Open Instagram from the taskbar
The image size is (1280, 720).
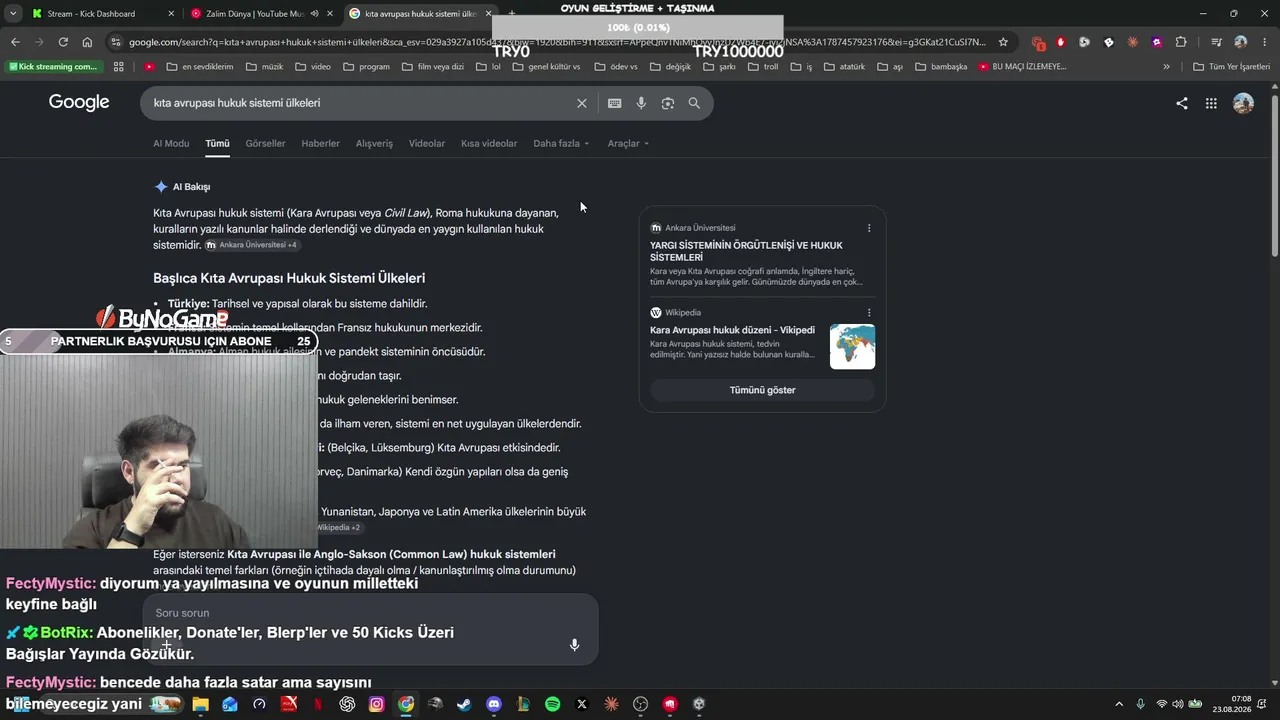(x=376, y=704)
